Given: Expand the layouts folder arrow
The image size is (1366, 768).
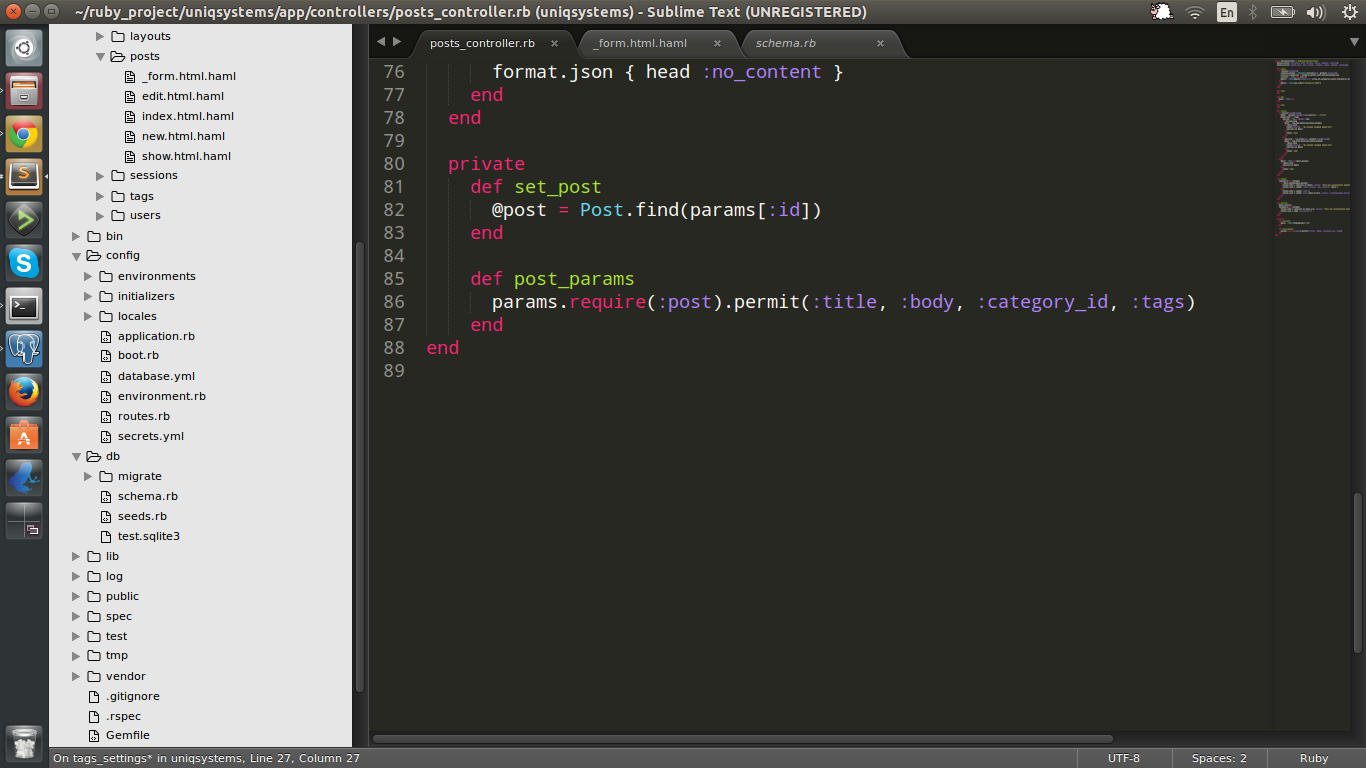Looking at the screenshot, I should [x=100, y=36].
